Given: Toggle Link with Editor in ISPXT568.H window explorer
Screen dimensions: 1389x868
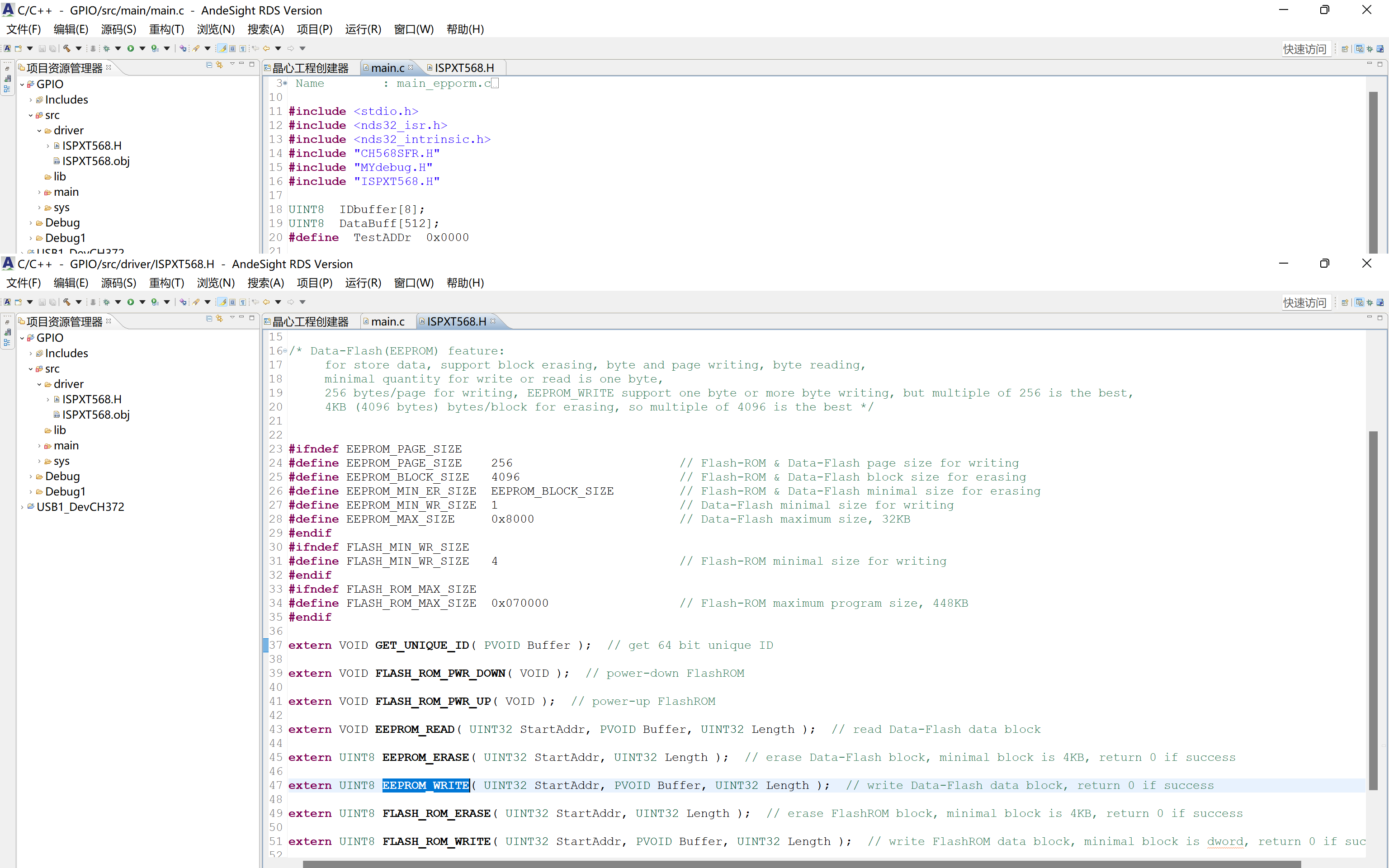Looking at the screenshot, I should click(x=219, y=319).
